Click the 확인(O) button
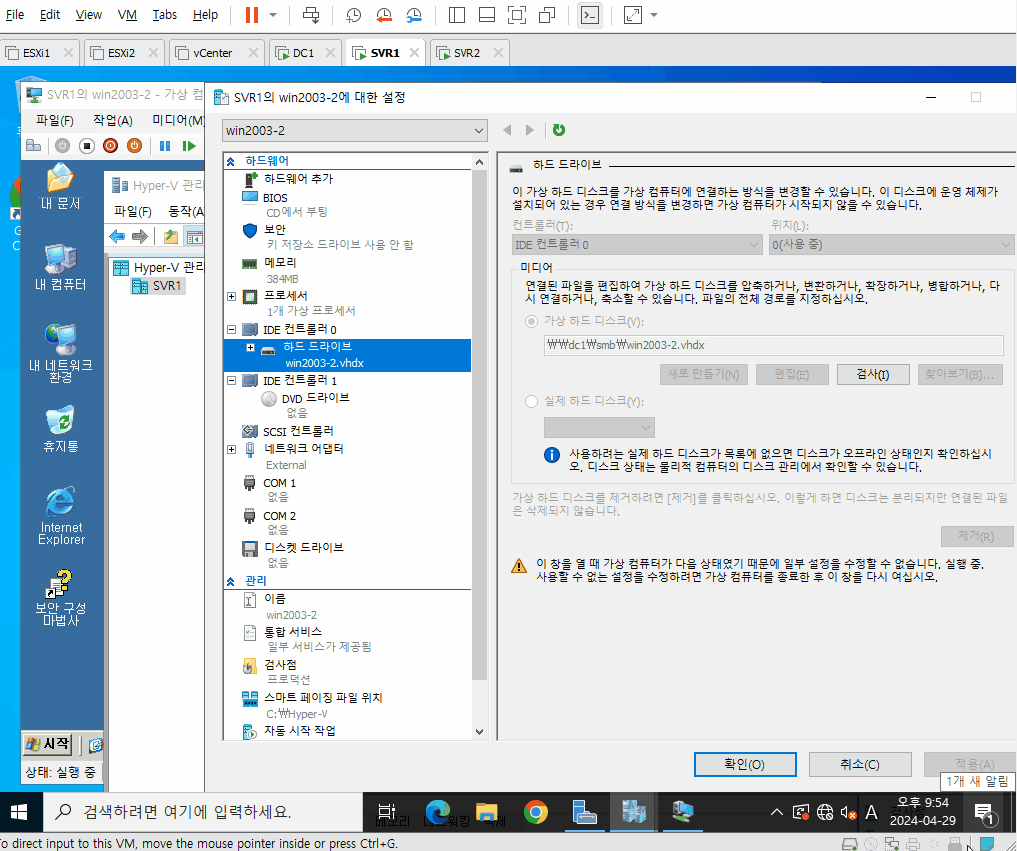 745,765
